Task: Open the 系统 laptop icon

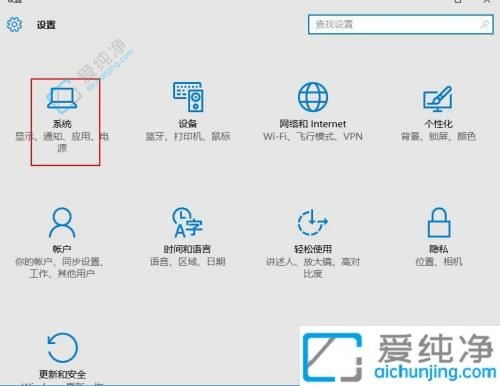Action: coord(62,98)
